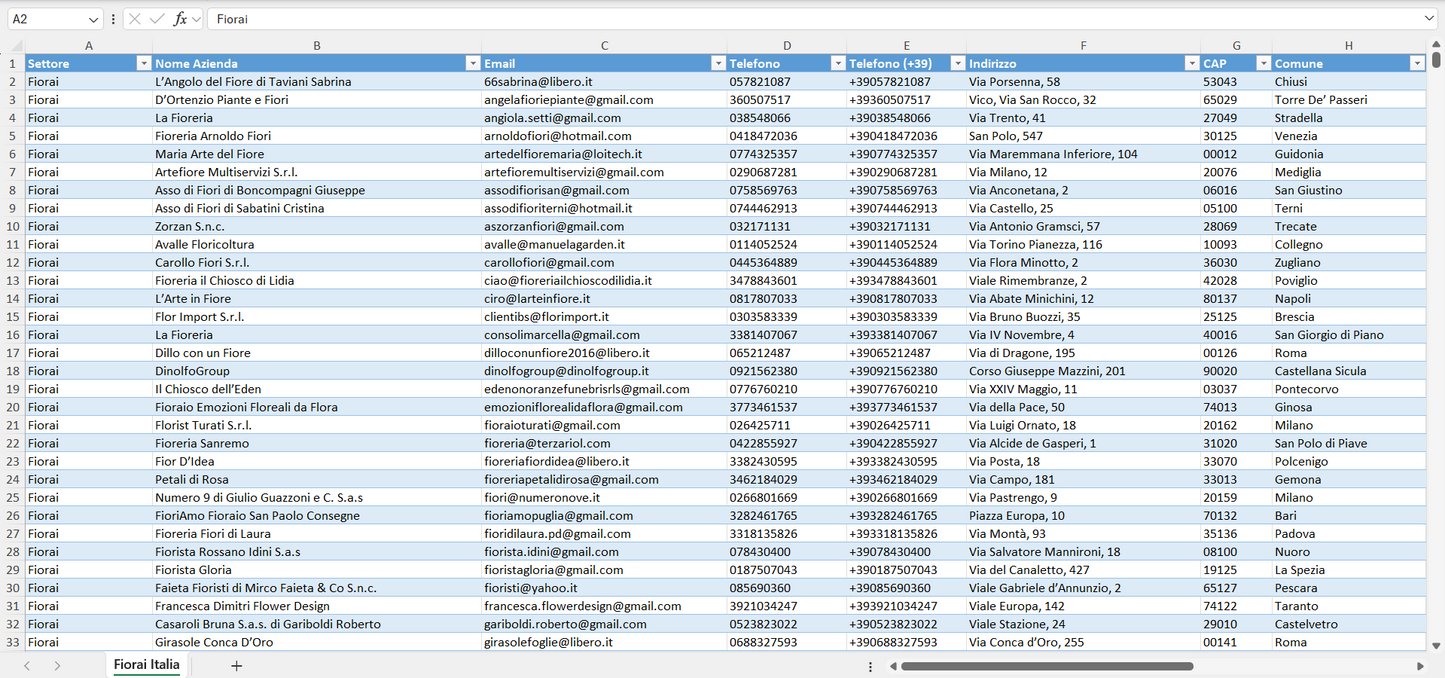Click cell Fioraio Emozioni Floreali da Flora
The width and height of the screenshot is (1445, 678).
tap(317, 407)
